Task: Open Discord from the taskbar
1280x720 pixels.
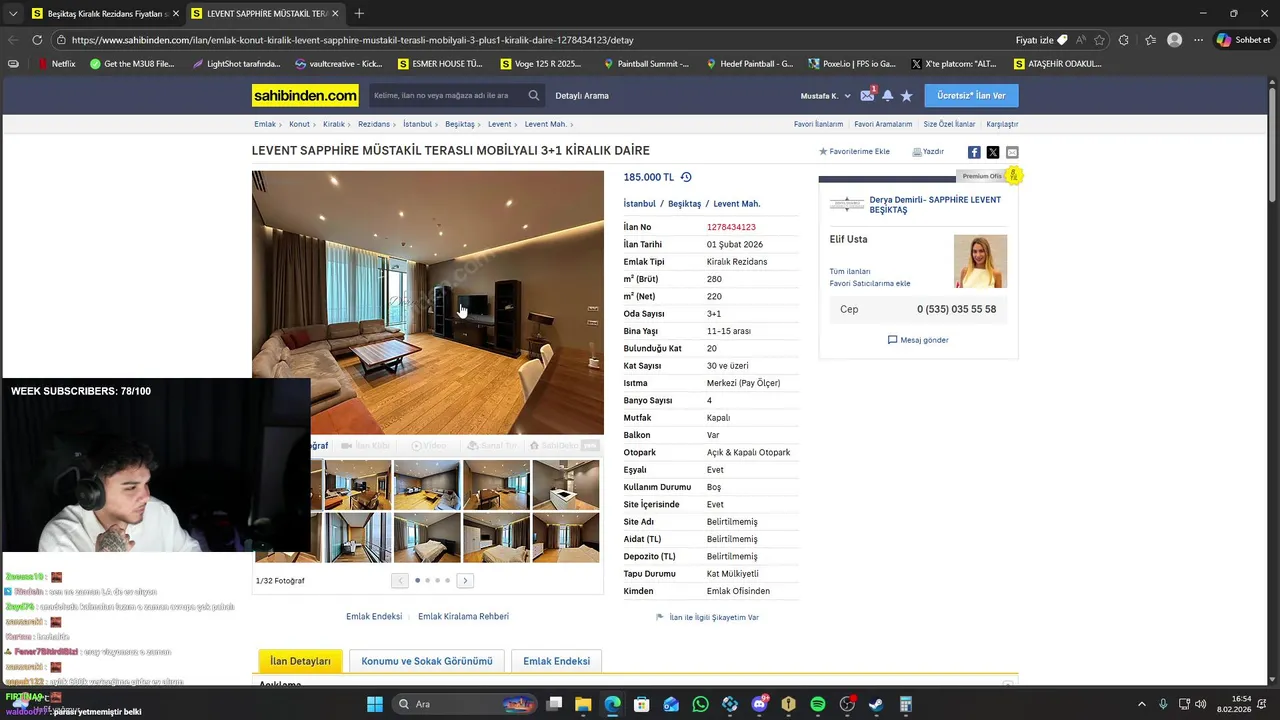Action: click(759, 704)
